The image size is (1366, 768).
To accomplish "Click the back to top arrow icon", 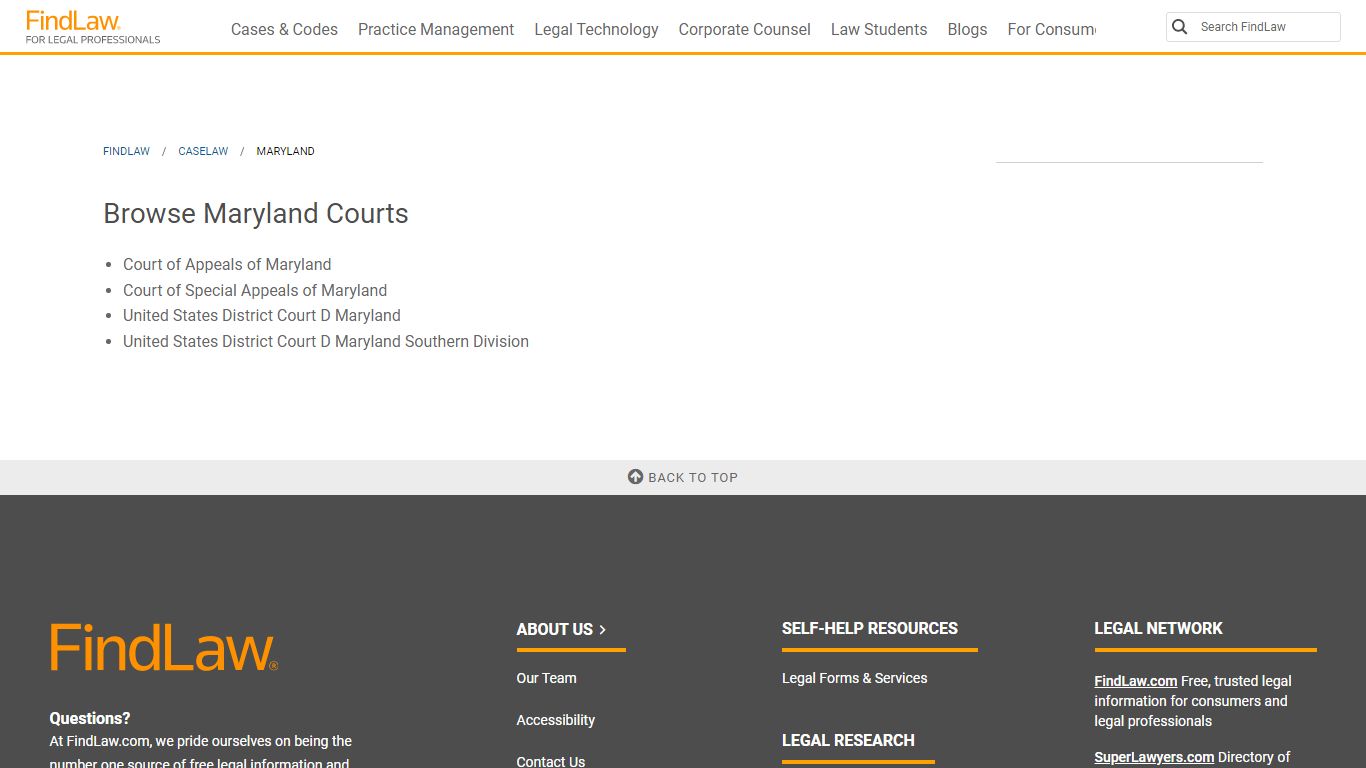I will click(635, 477).
